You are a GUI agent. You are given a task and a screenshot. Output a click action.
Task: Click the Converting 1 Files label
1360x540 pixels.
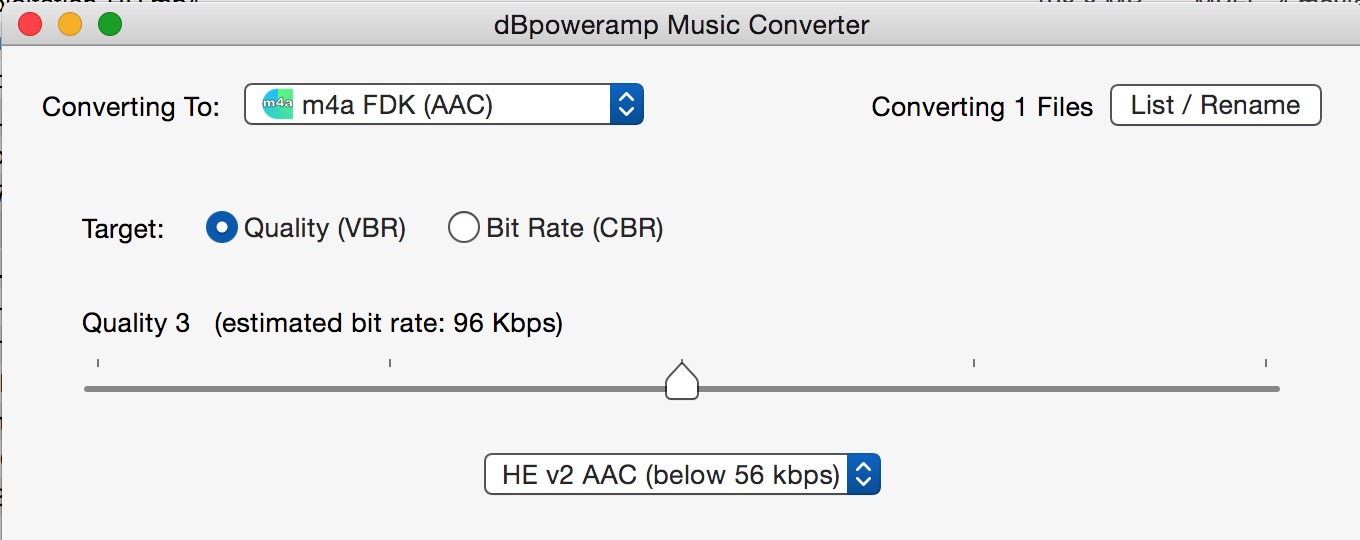(x=982, y=107)
